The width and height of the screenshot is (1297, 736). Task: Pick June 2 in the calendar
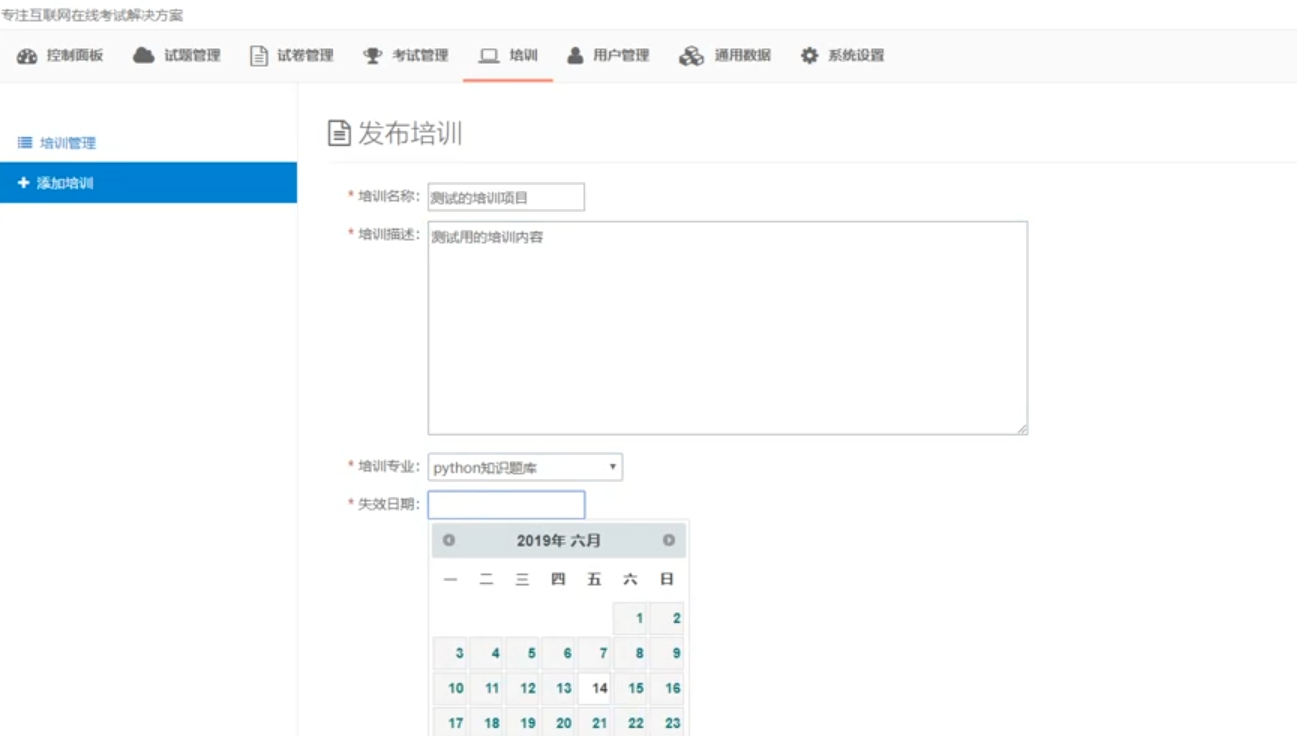pos(668,618)
